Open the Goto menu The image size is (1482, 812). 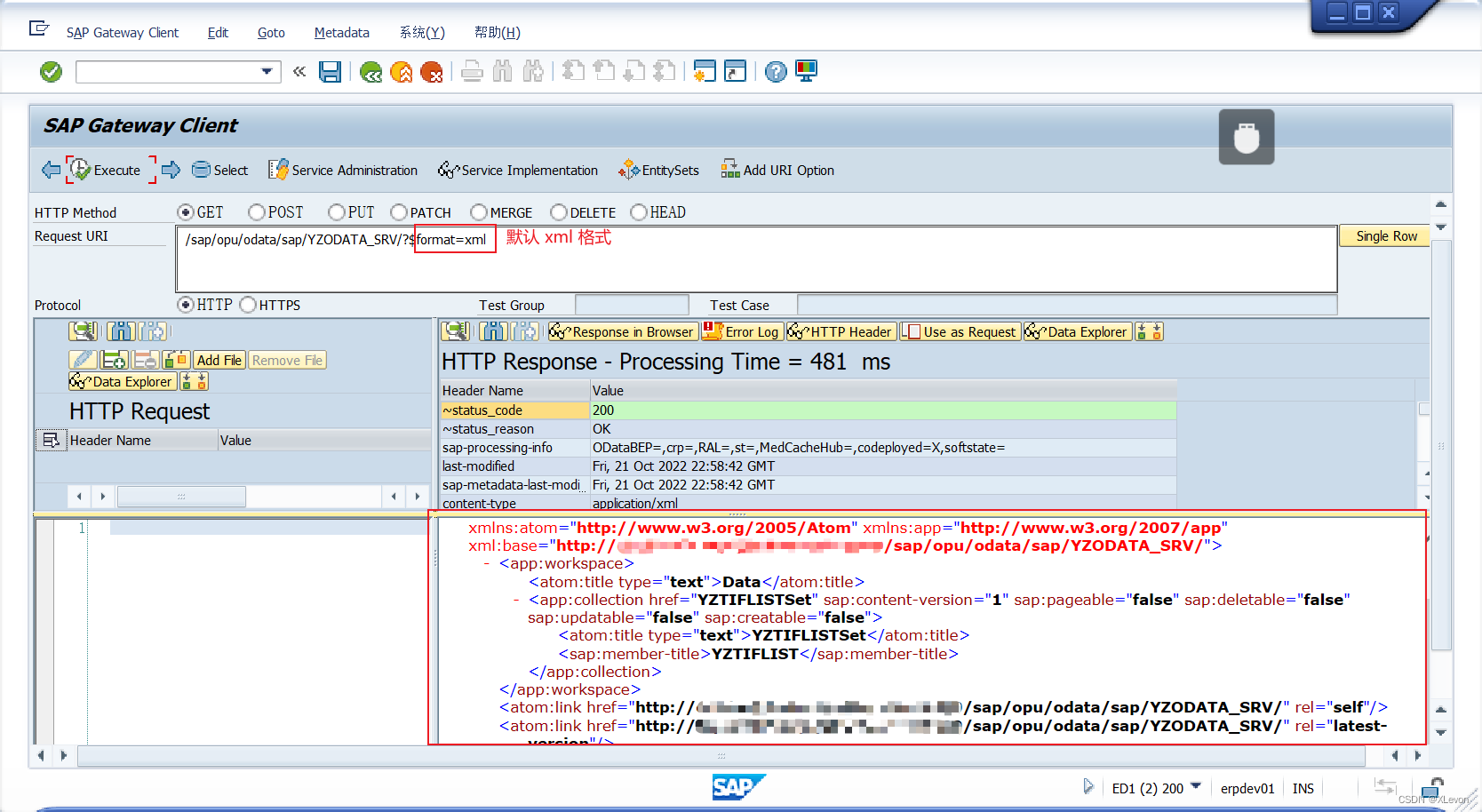click(271, 33)
